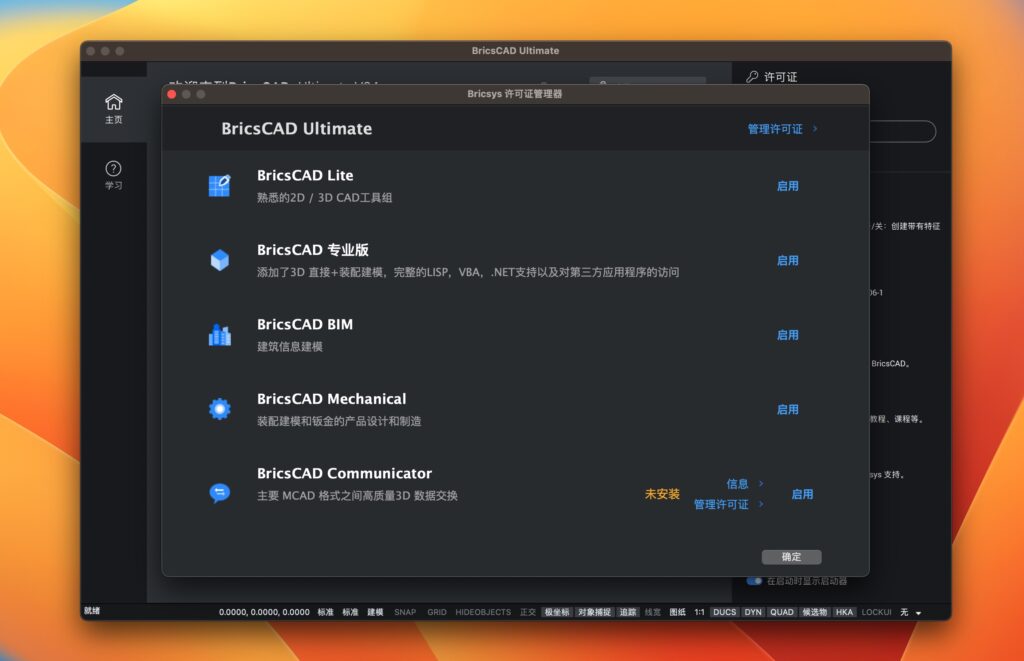1024x661 pixels.
Task: Enable BricsCAD BIM via its 启用 link
Action: coord(787,334)
